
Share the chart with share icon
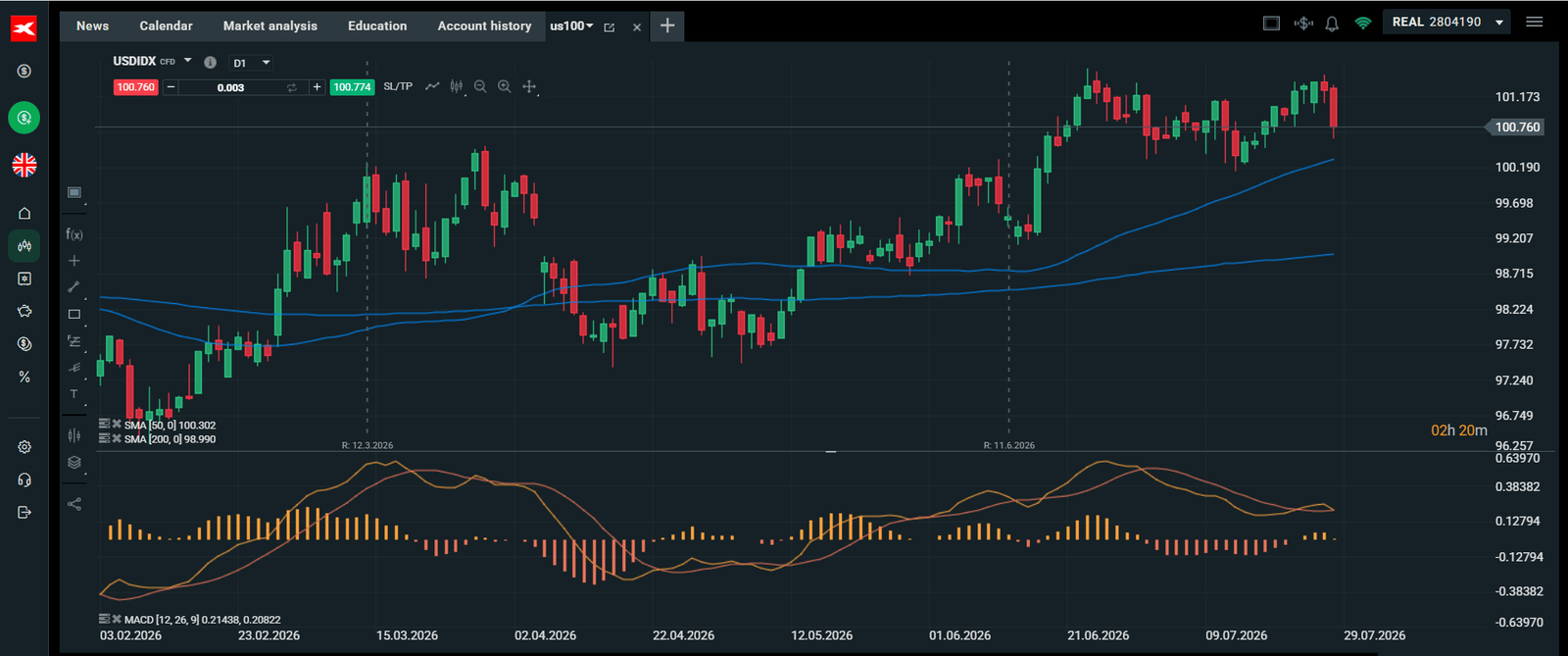tap(74, 504)
